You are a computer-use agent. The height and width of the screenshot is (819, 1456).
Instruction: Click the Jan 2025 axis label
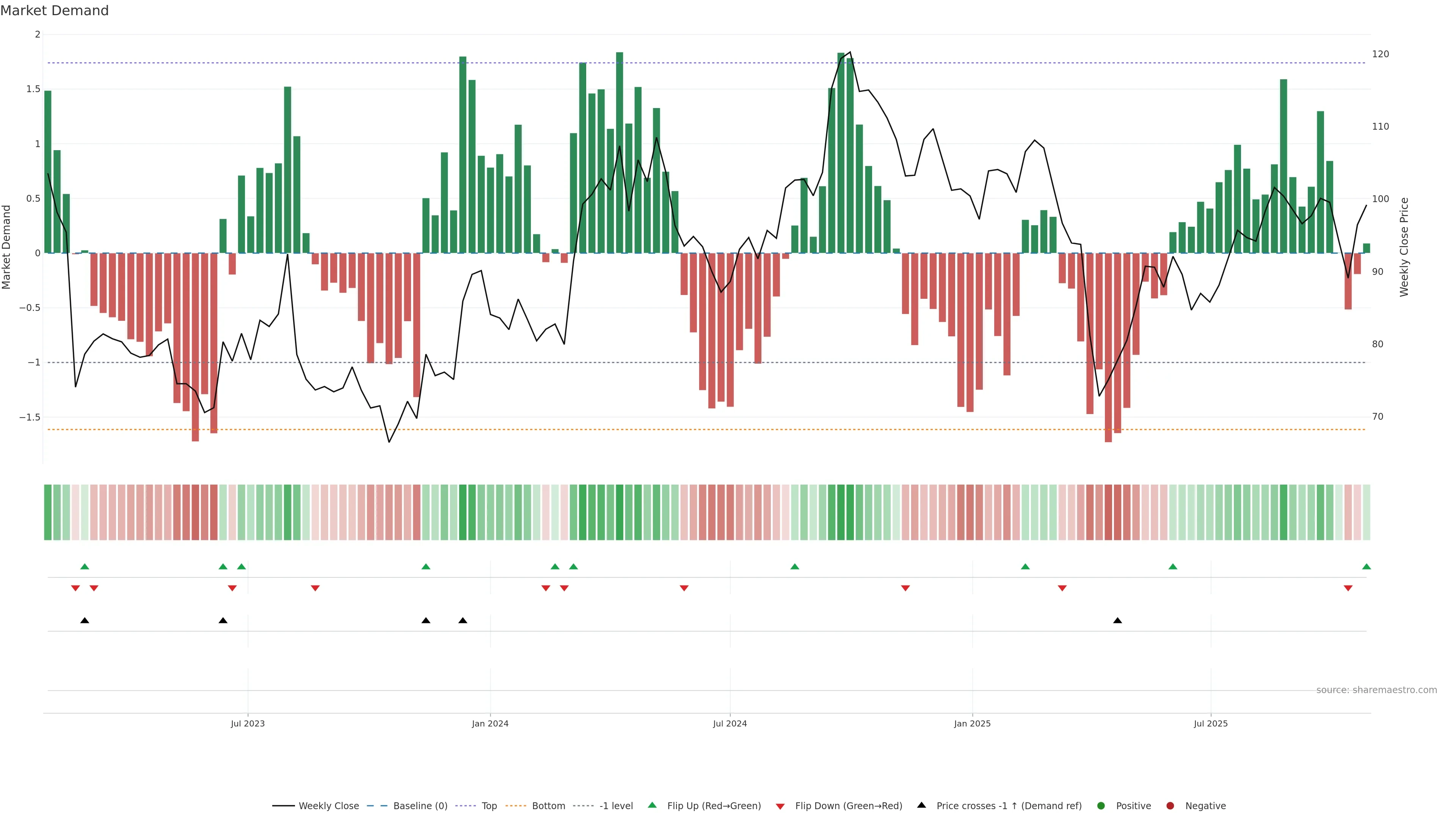pyautogui.click(x=972, y=723)
